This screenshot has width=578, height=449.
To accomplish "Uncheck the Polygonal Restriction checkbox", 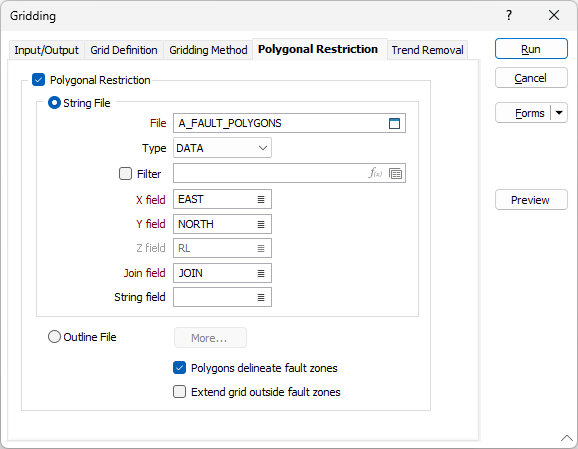I will [38, 80].
